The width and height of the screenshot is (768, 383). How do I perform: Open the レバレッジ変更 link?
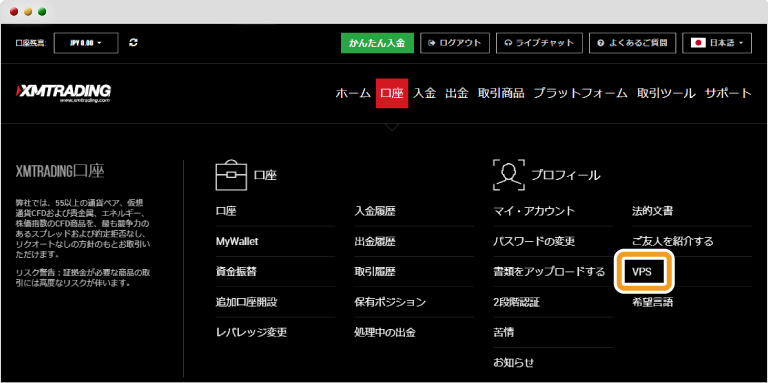point(251,333)
